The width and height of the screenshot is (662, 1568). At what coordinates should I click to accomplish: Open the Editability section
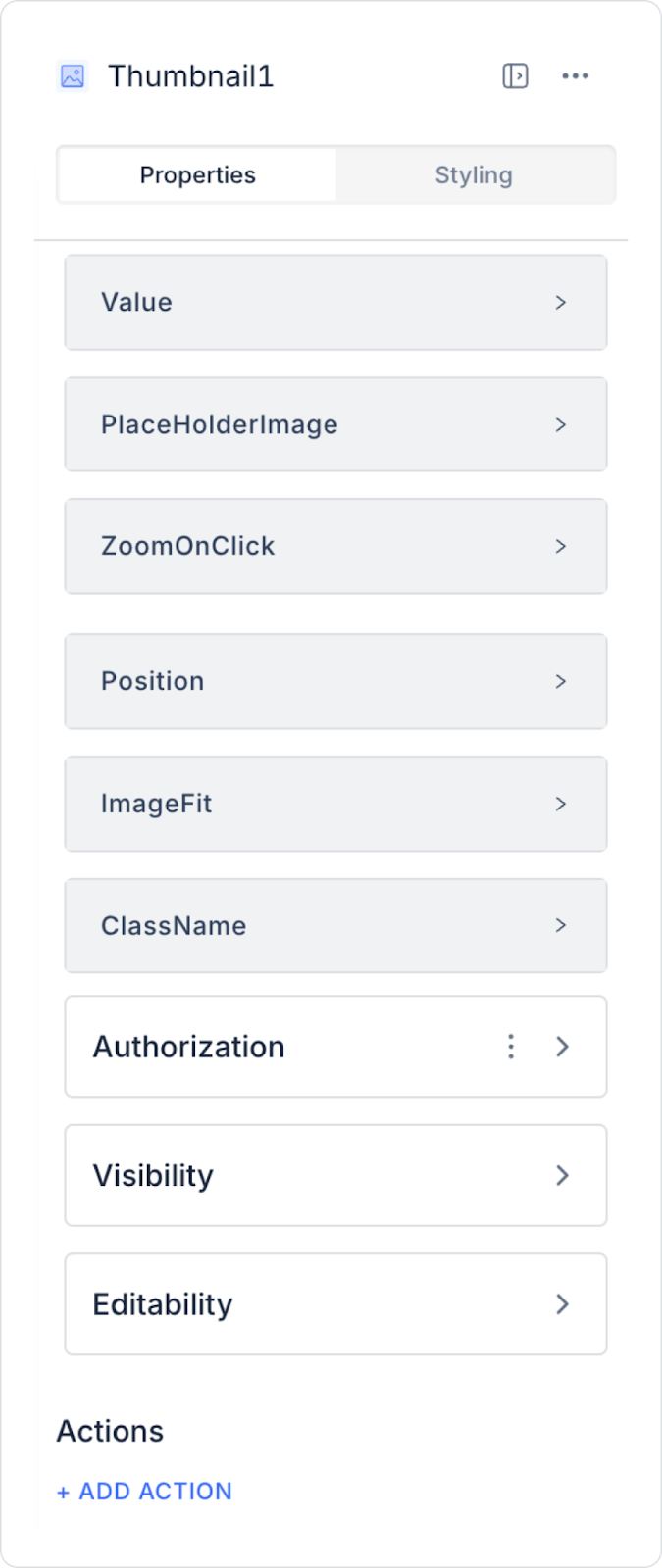click(x=294, y=1304)
